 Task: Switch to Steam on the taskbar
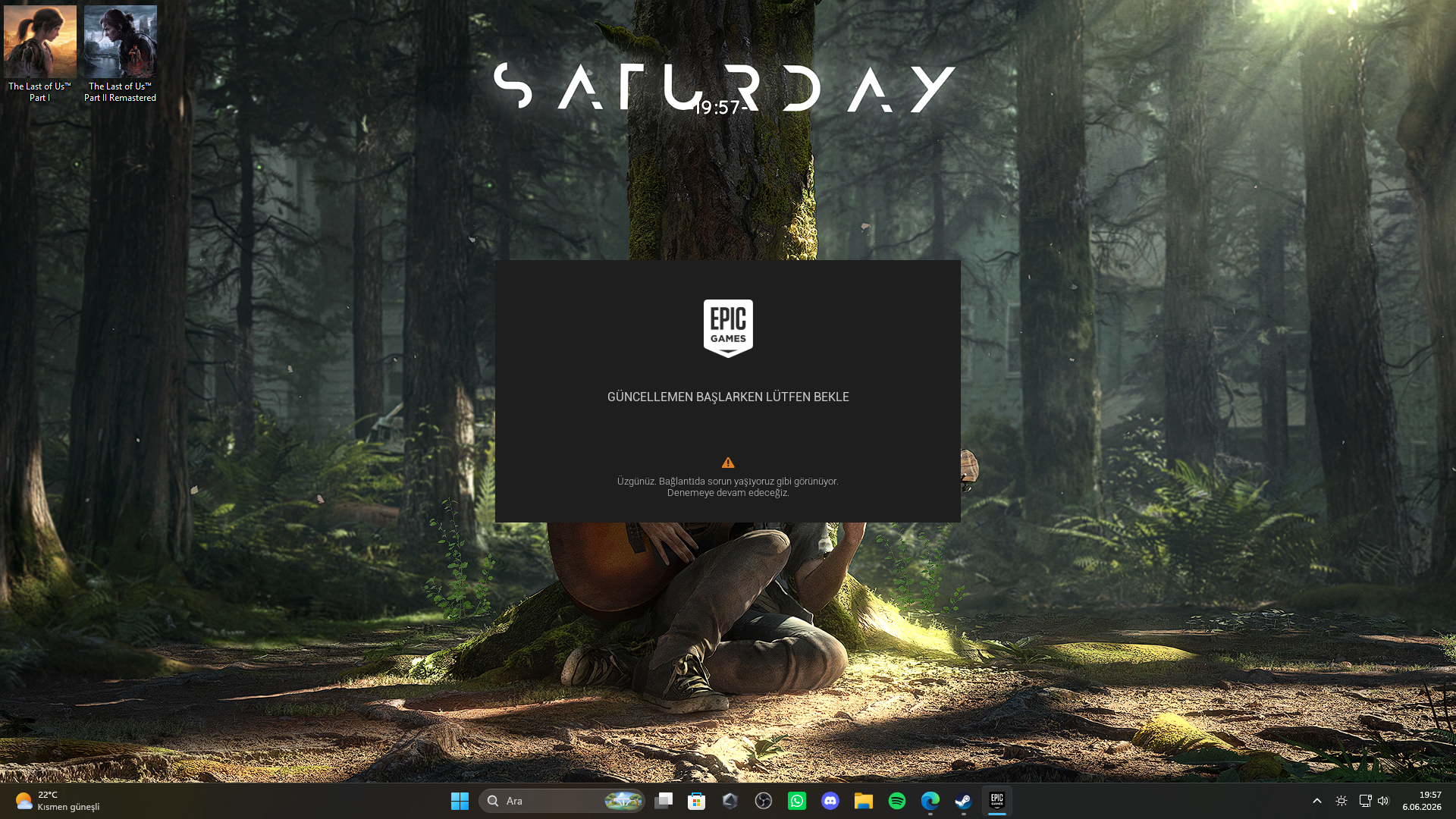pyautogui.click(x=964, y=801)
